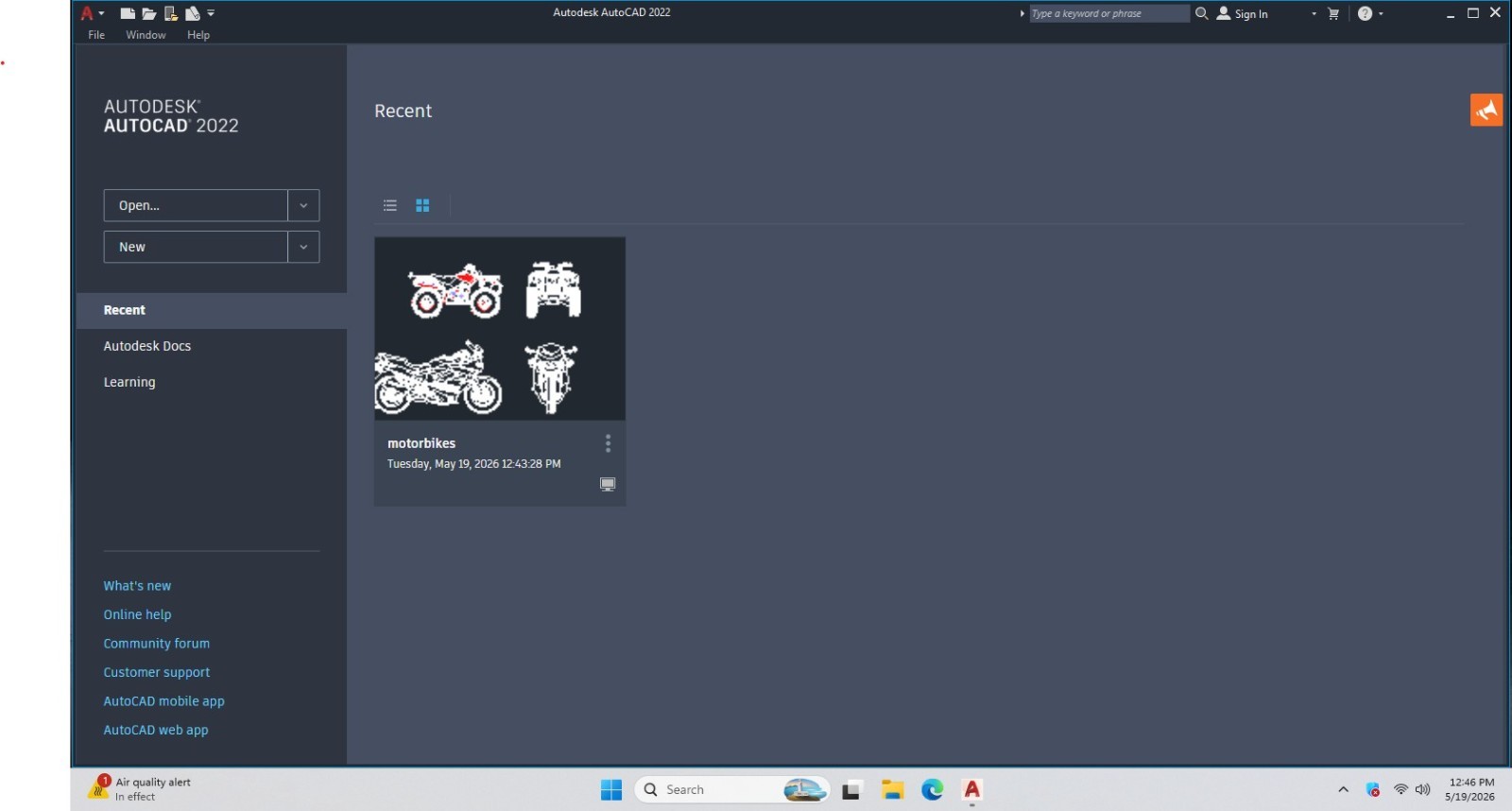Open What's new link

[137, 586]
